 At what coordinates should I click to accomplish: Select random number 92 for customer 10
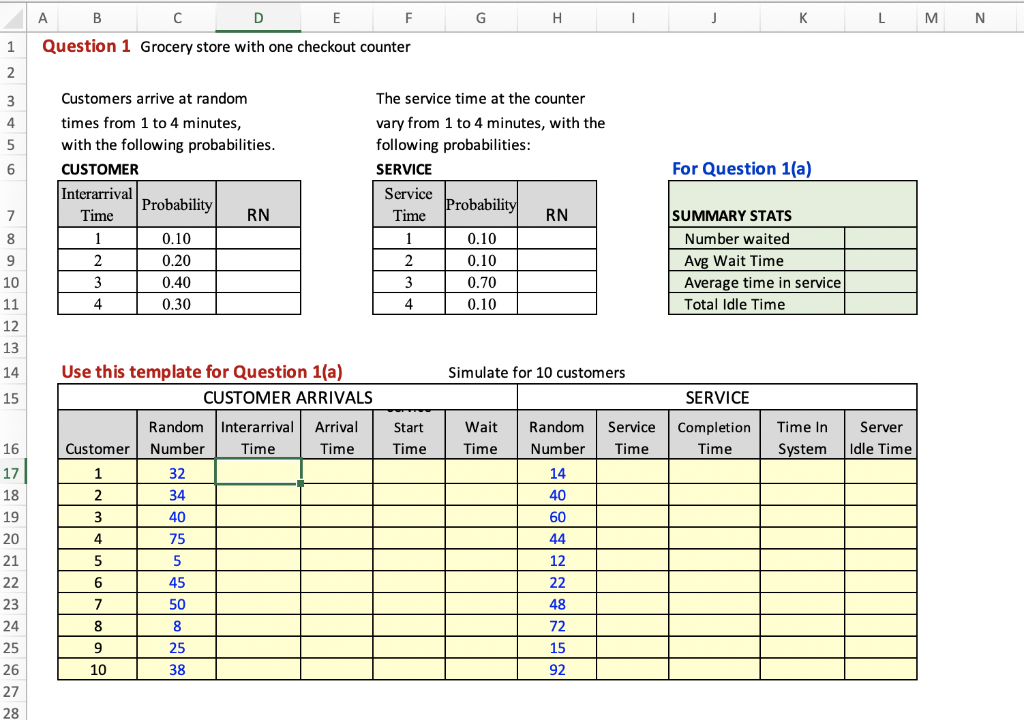(557, 669)
